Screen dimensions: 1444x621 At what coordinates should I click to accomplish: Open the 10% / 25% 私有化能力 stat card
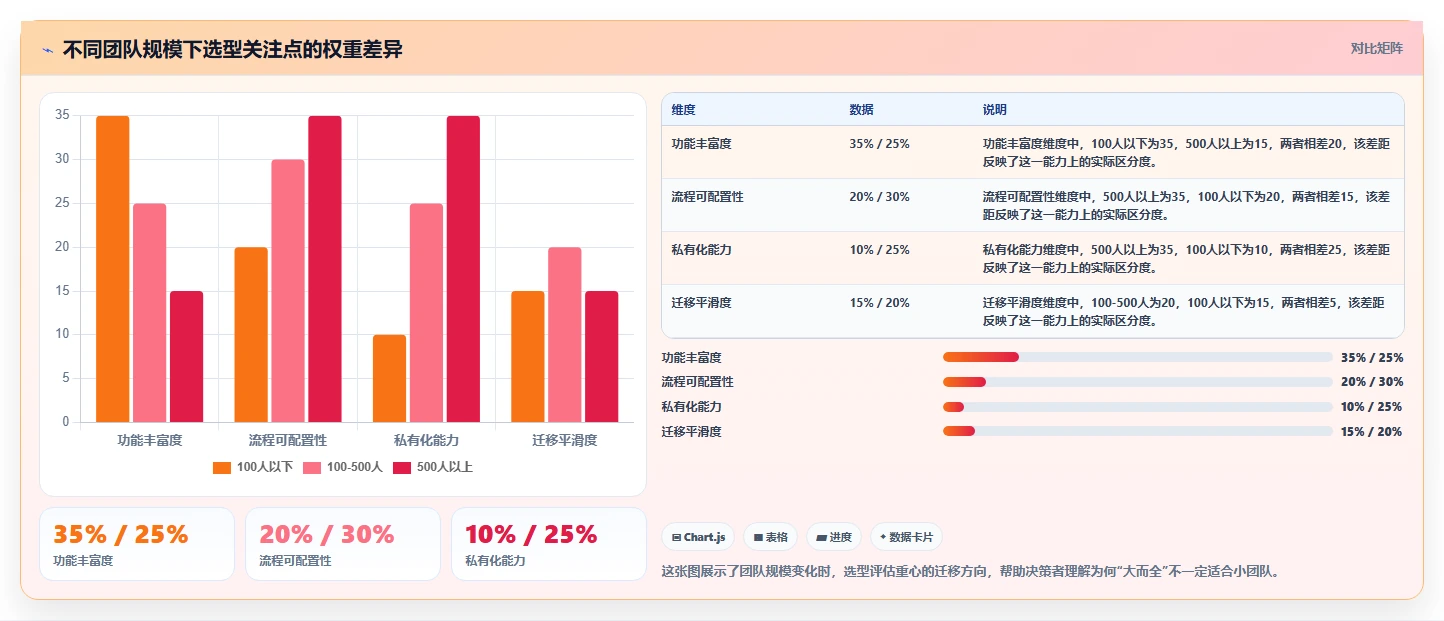tap(549, 544)
